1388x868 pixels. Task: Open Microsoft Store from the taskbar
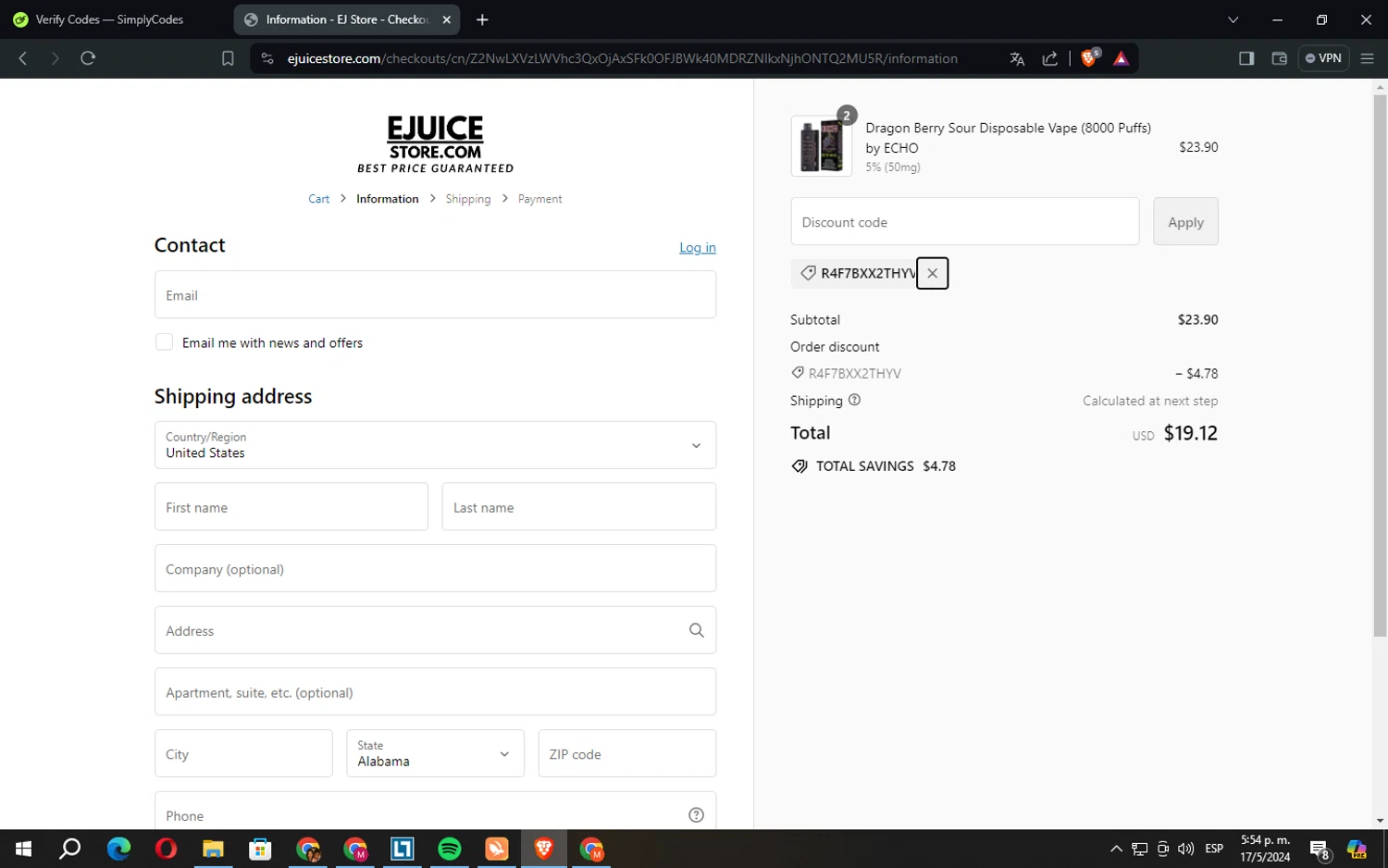pyautogui.click(x=260, y=849)
